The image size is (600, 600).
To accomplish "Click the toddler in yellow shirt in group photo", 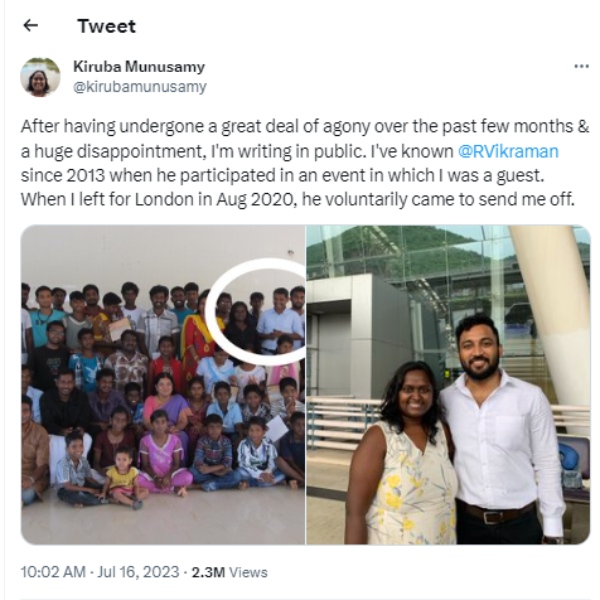I will click(x=122, y=476).
